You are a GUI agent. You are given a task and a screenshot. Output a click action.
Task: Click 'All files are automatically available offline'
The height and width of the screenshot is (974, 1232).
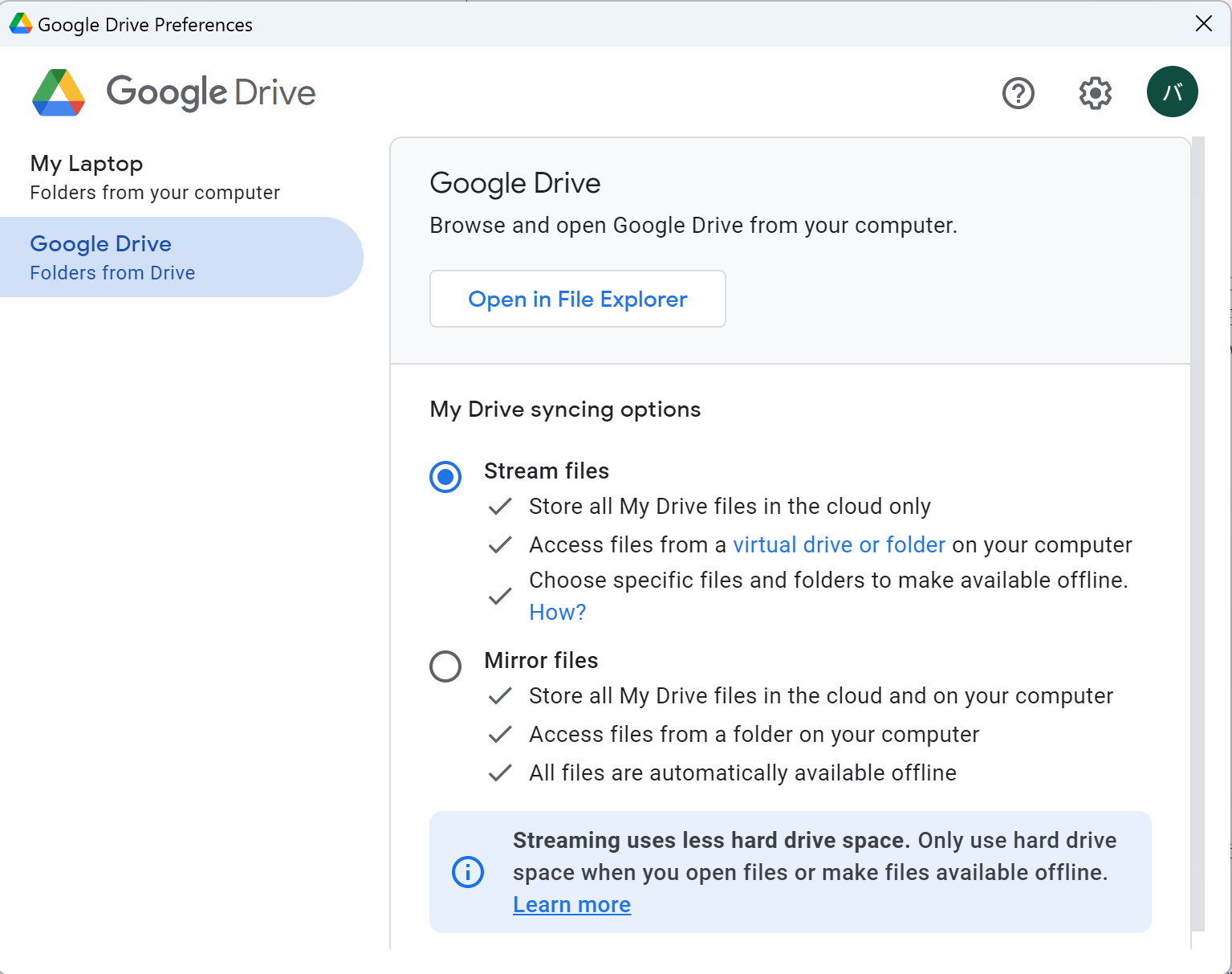click(x=742, y=773)
